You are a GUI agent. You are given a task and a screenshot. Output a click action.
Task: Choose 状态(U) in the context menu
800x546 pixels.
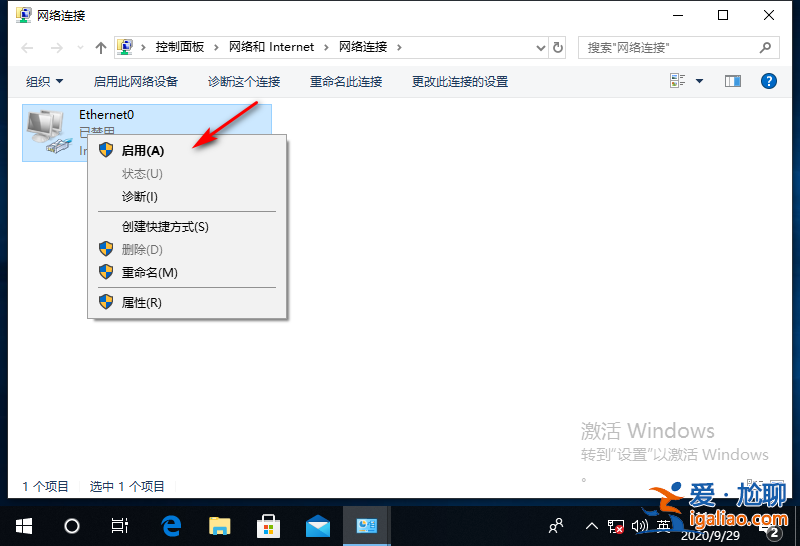point(187,174)
